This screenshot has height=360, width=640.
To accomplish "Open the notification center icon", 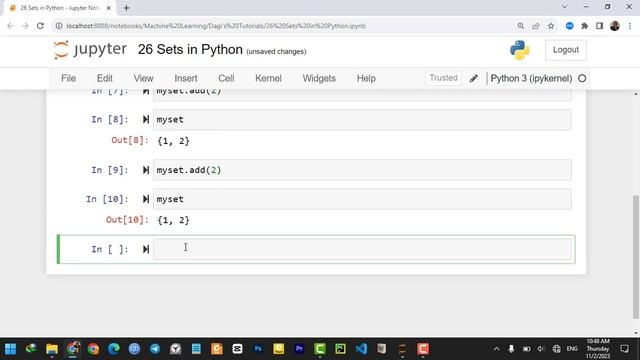I will [624, 349].
